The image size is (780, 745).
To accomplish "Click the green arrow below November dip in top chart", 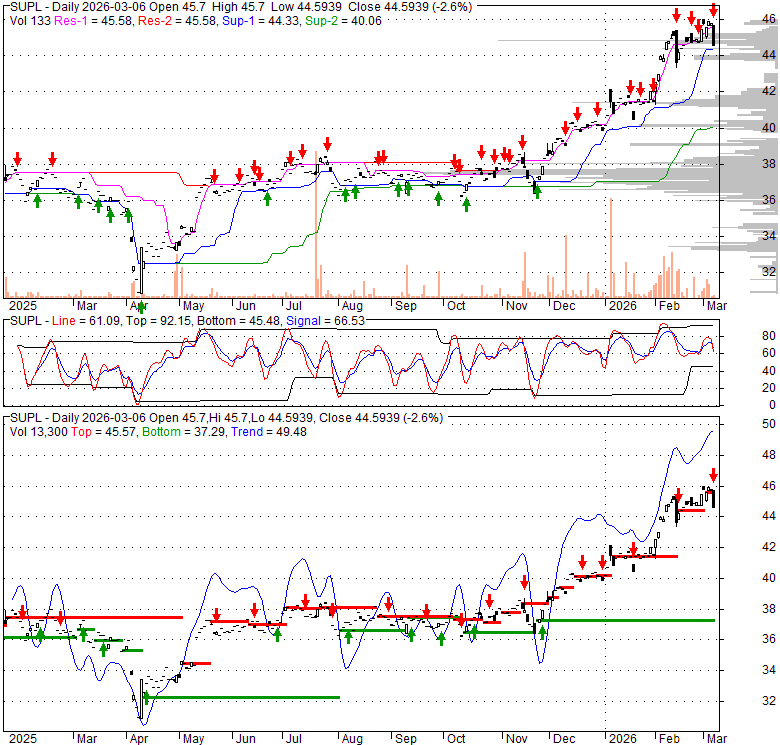I will click(537, 191).
